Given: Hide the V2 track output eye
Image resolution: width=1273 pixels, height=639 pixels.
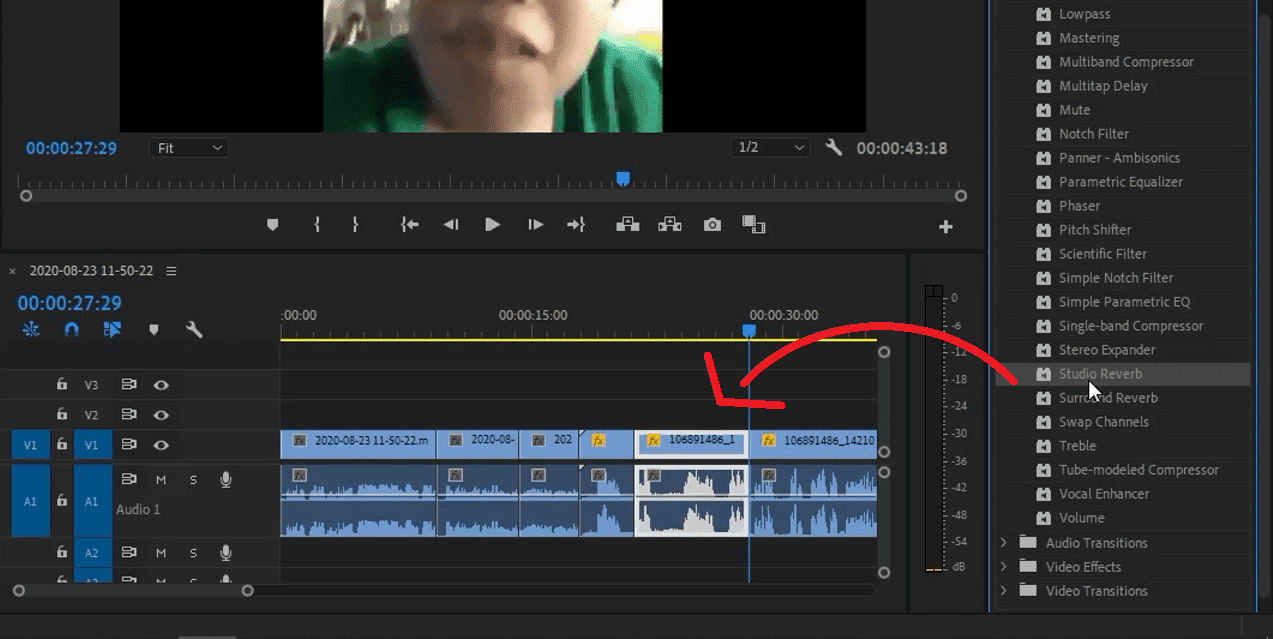Looking at the screenshot, I should (x=161, y=414).
